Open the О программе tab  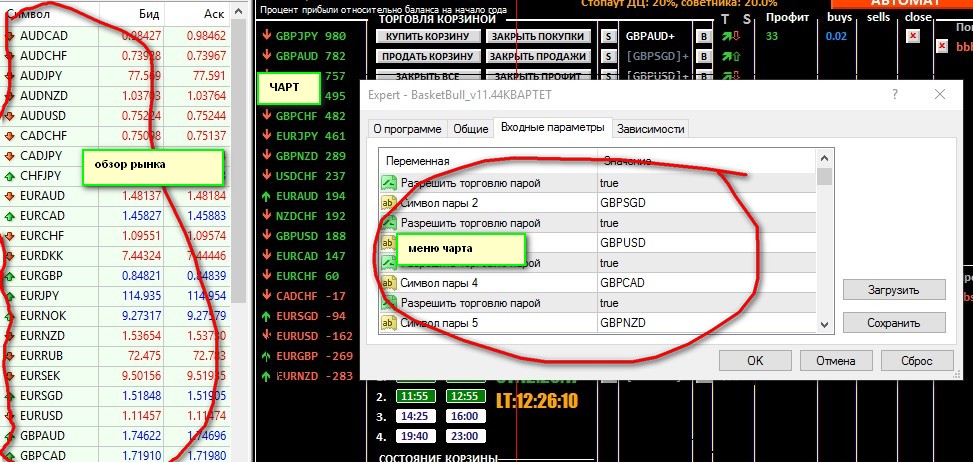tap(406, 129)
